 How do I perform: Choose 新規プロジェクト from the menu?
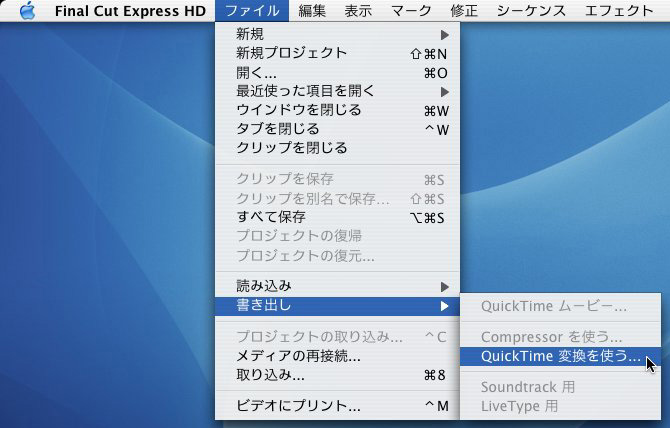(337, 54)
